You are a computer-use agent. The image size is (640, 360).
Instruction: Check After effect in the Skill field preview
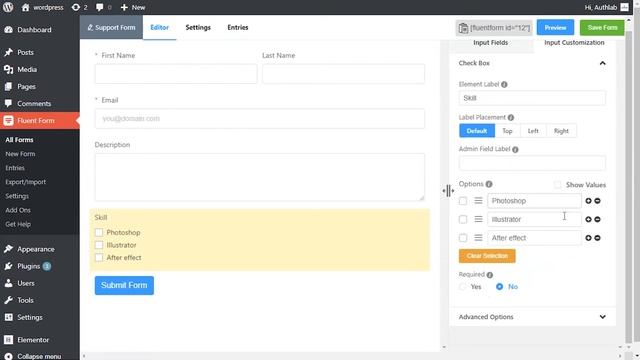(99, 258)
